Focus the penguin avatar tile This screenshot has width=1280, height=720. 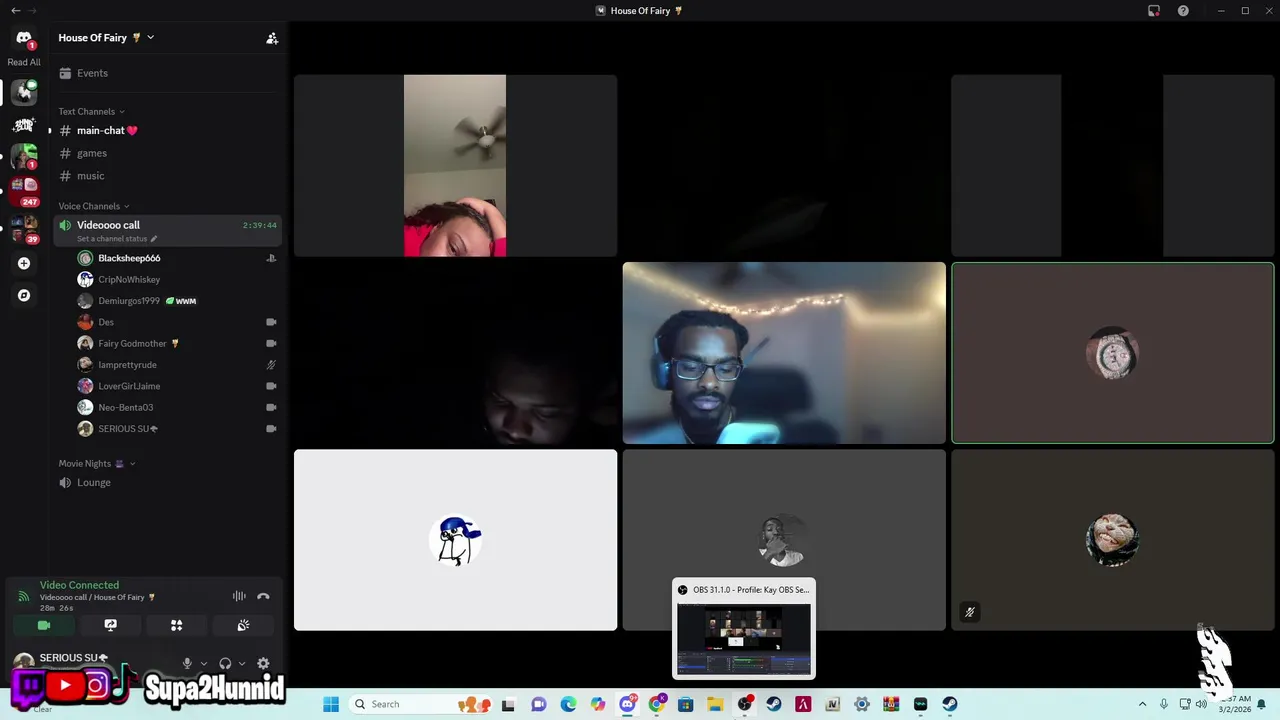455,540
